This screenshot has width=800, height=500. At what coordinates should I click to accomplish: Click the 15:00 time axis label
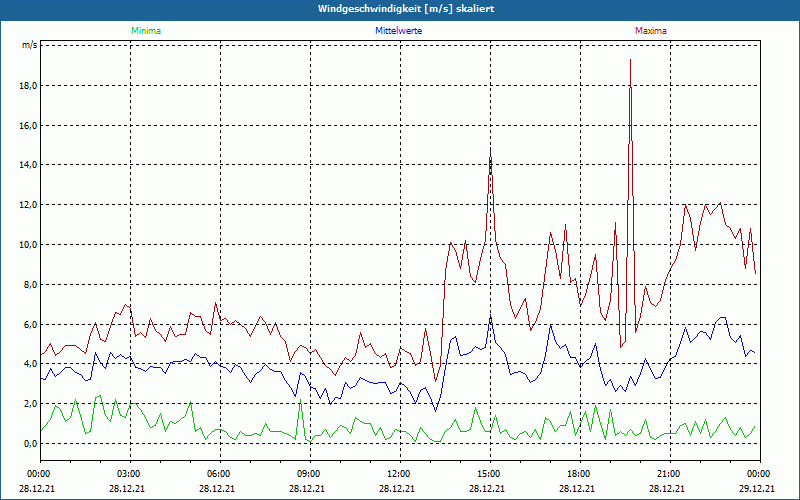[489, 474]
